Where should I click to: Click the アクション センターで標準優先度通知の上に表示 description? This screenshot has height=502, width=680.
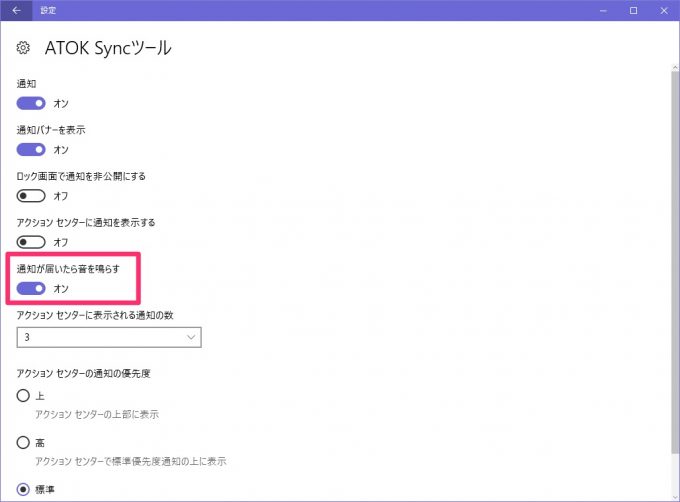pyautogui.click(x=131, y=461)
